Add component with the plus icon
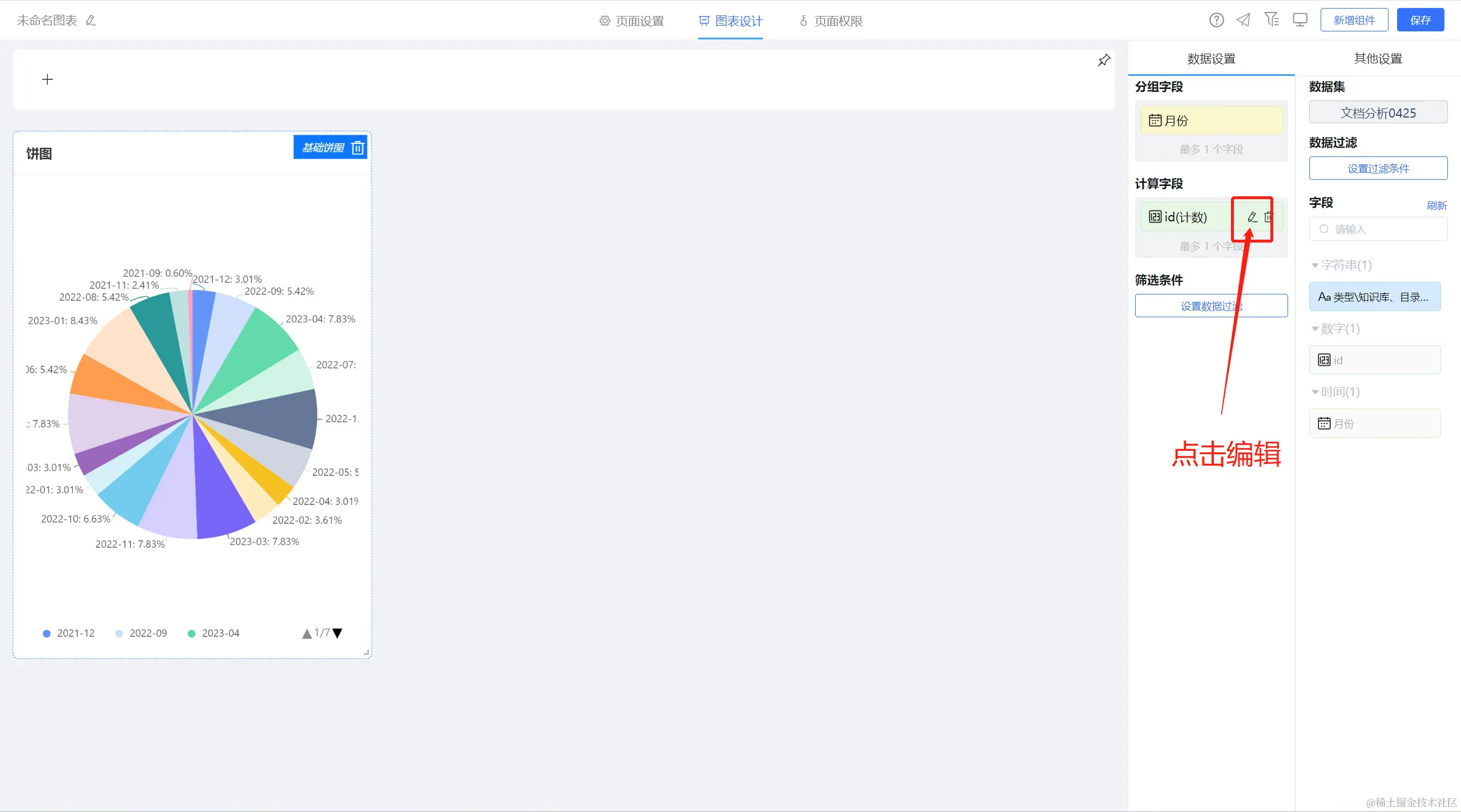 (47, 79)
